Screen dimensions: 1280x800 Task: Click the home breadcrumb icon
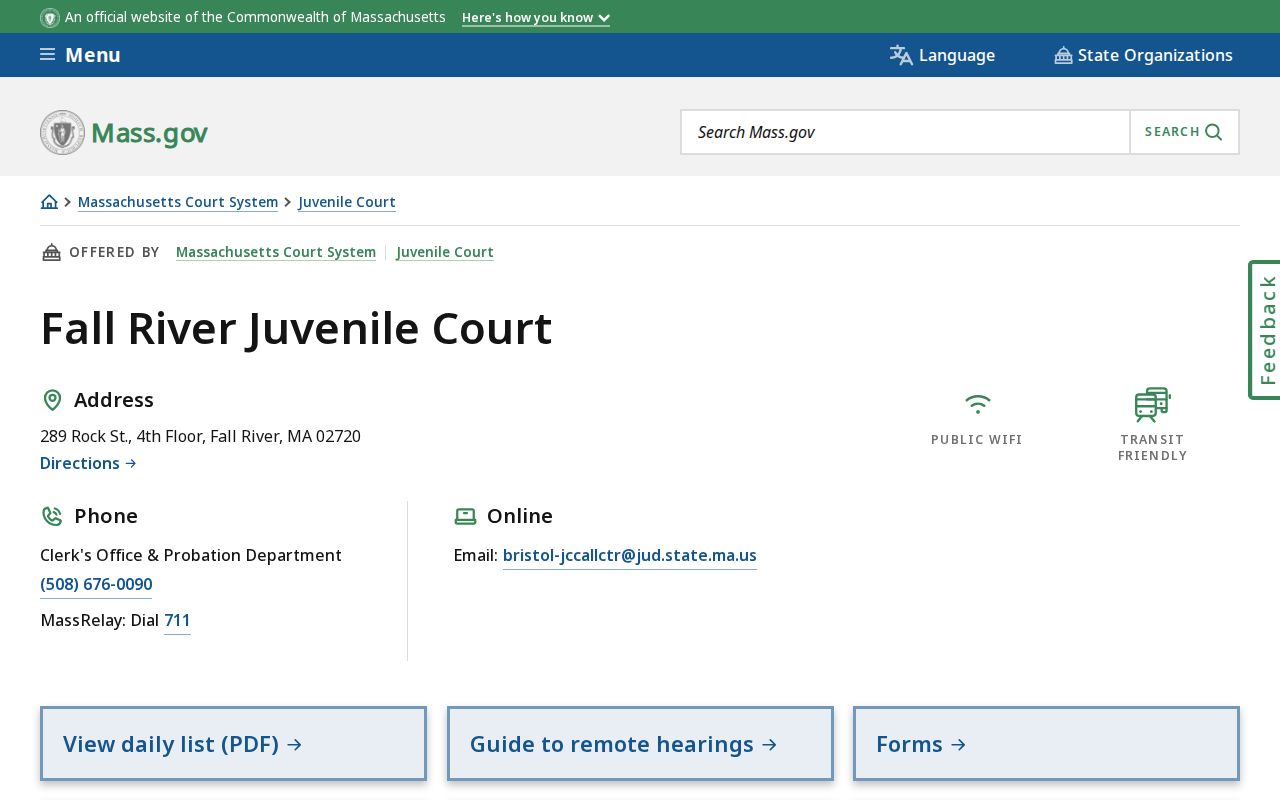click(x=49, y=202)
